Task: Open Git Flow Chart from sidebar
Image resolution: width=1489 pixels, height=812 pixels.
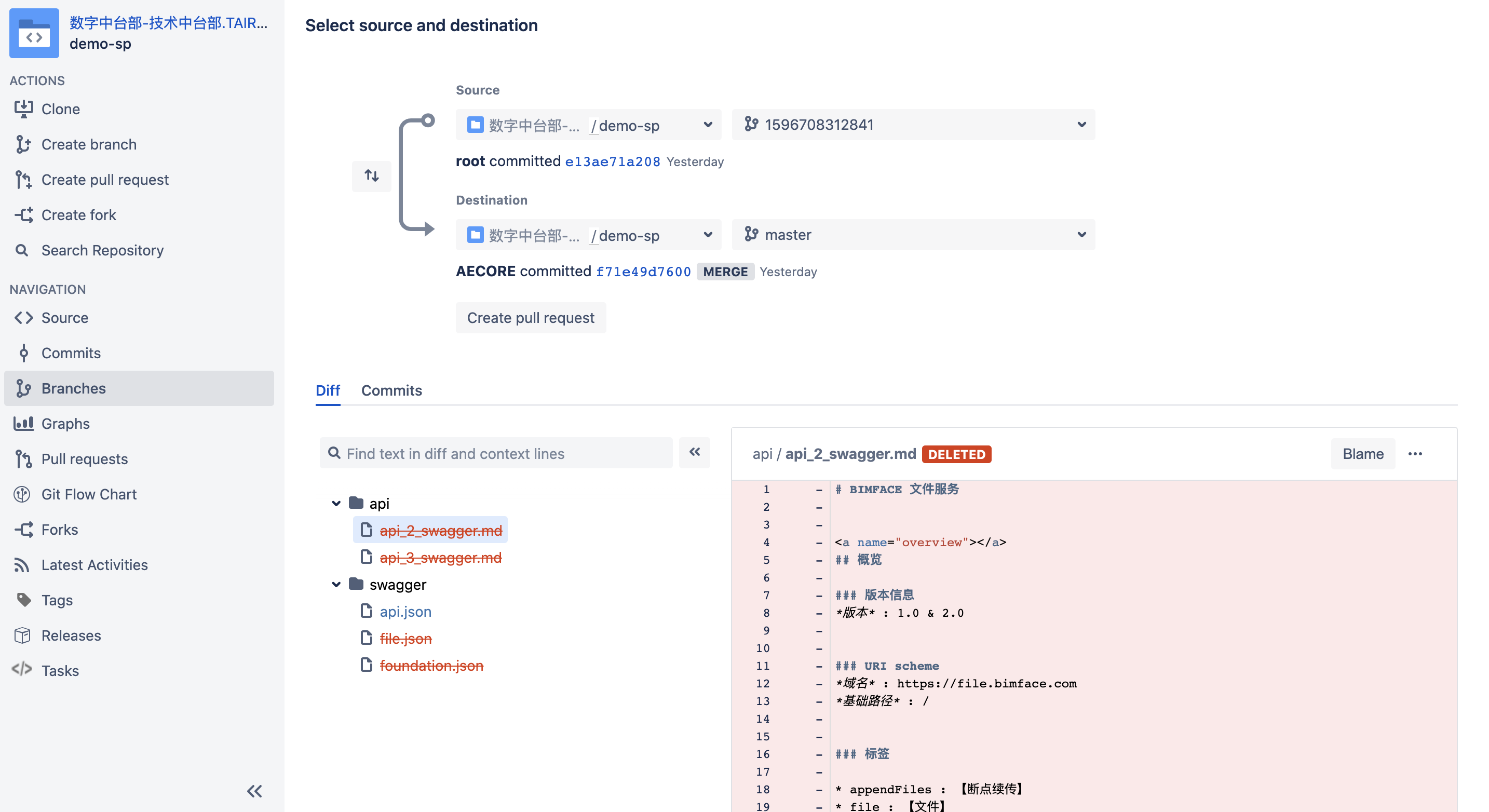Action: coord(88,494)
